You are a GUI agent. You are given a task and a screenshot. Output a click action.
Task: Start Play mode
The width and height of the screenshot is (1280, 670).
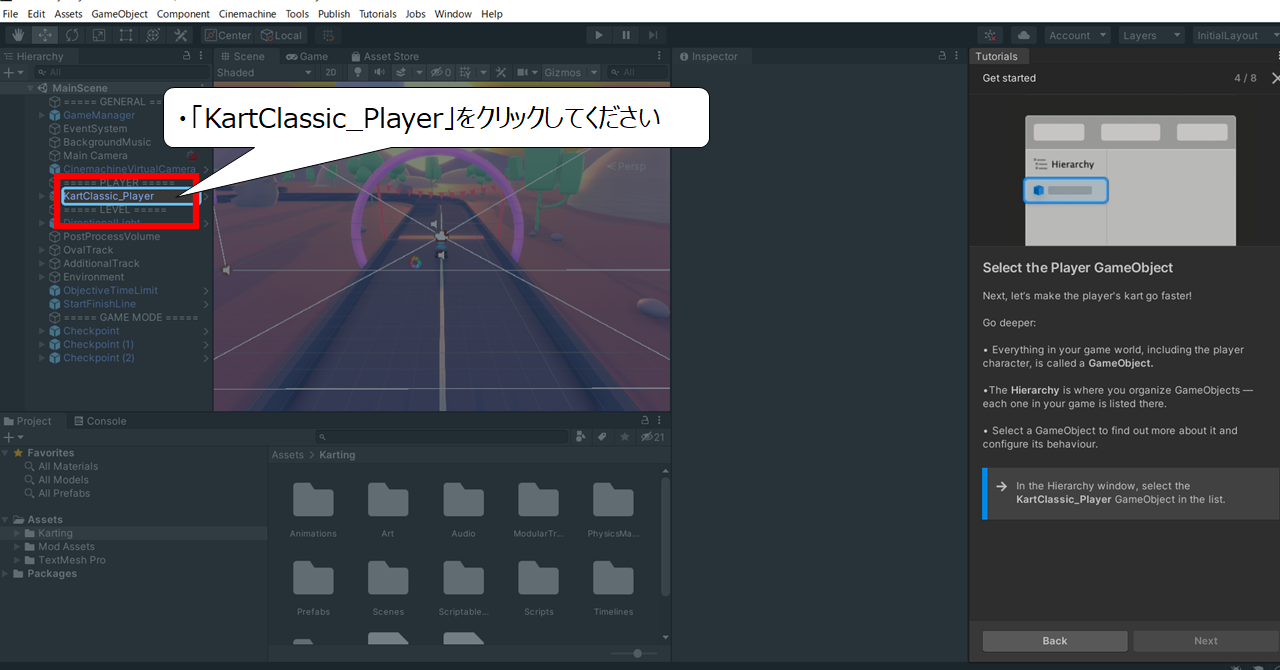(599, 35)
